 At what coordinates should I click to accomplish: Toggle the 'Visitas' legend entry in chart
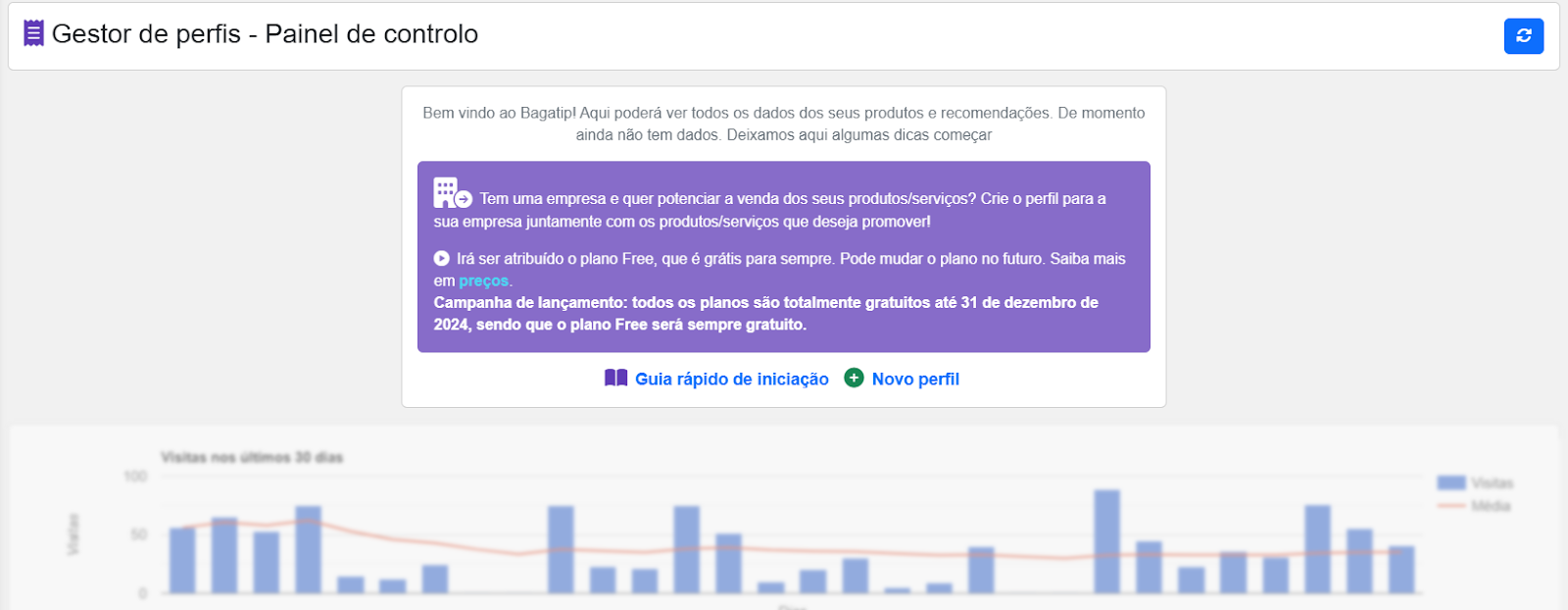[x=1475, y=483]
